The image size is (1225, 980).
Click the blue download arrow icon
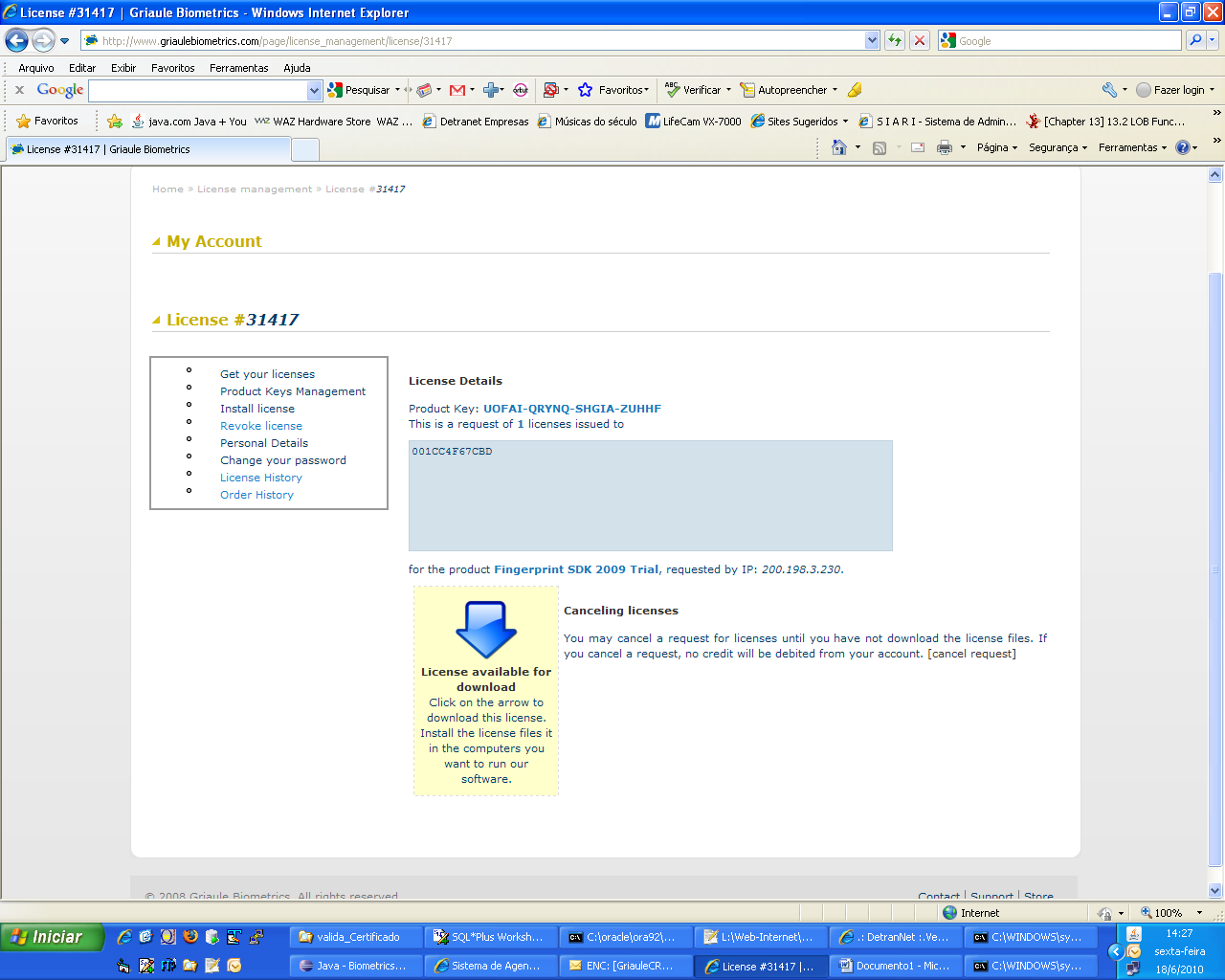[x=486, y=629]
